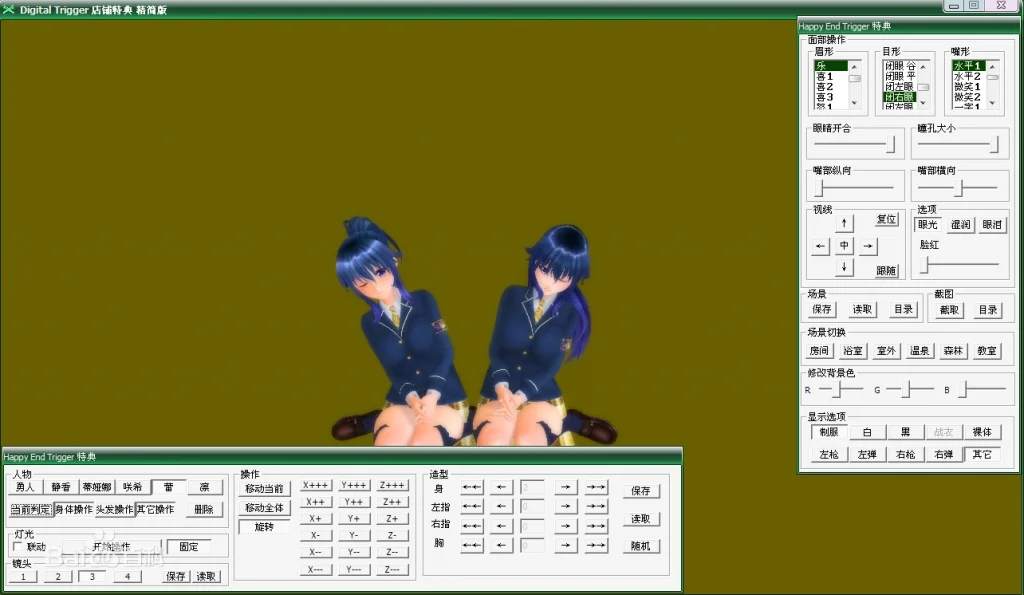Switch the scene to 温泉
This screenshot has height=595, width=1024.
(919, 351)
